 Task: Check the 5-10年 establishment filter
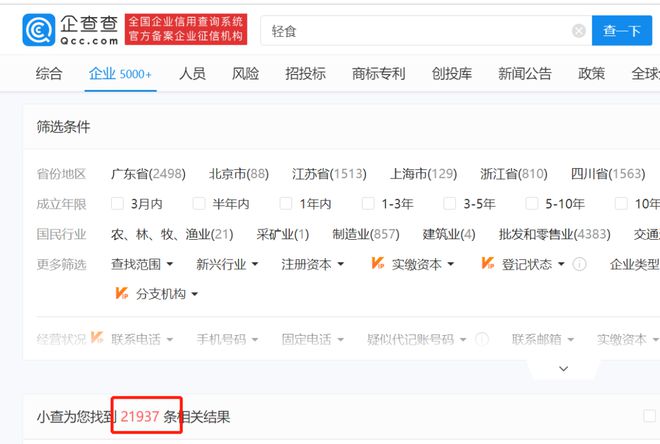[532, 204]
